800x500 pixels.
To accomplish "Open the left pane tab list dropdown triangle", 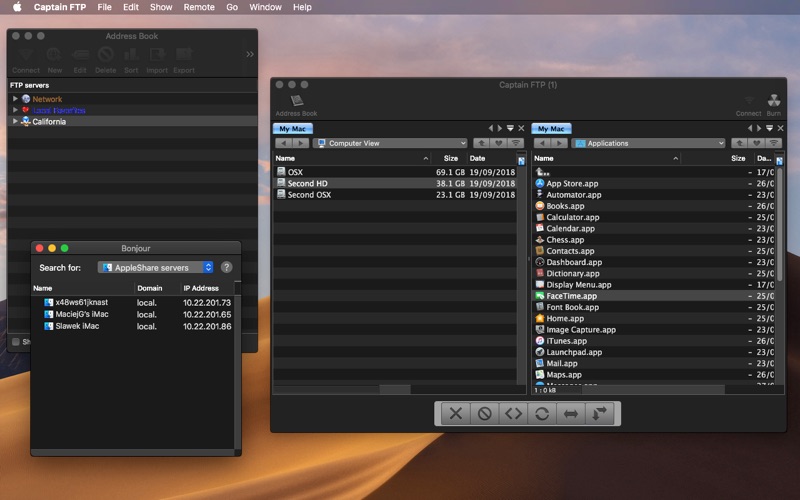I will [x=510, y=129].
